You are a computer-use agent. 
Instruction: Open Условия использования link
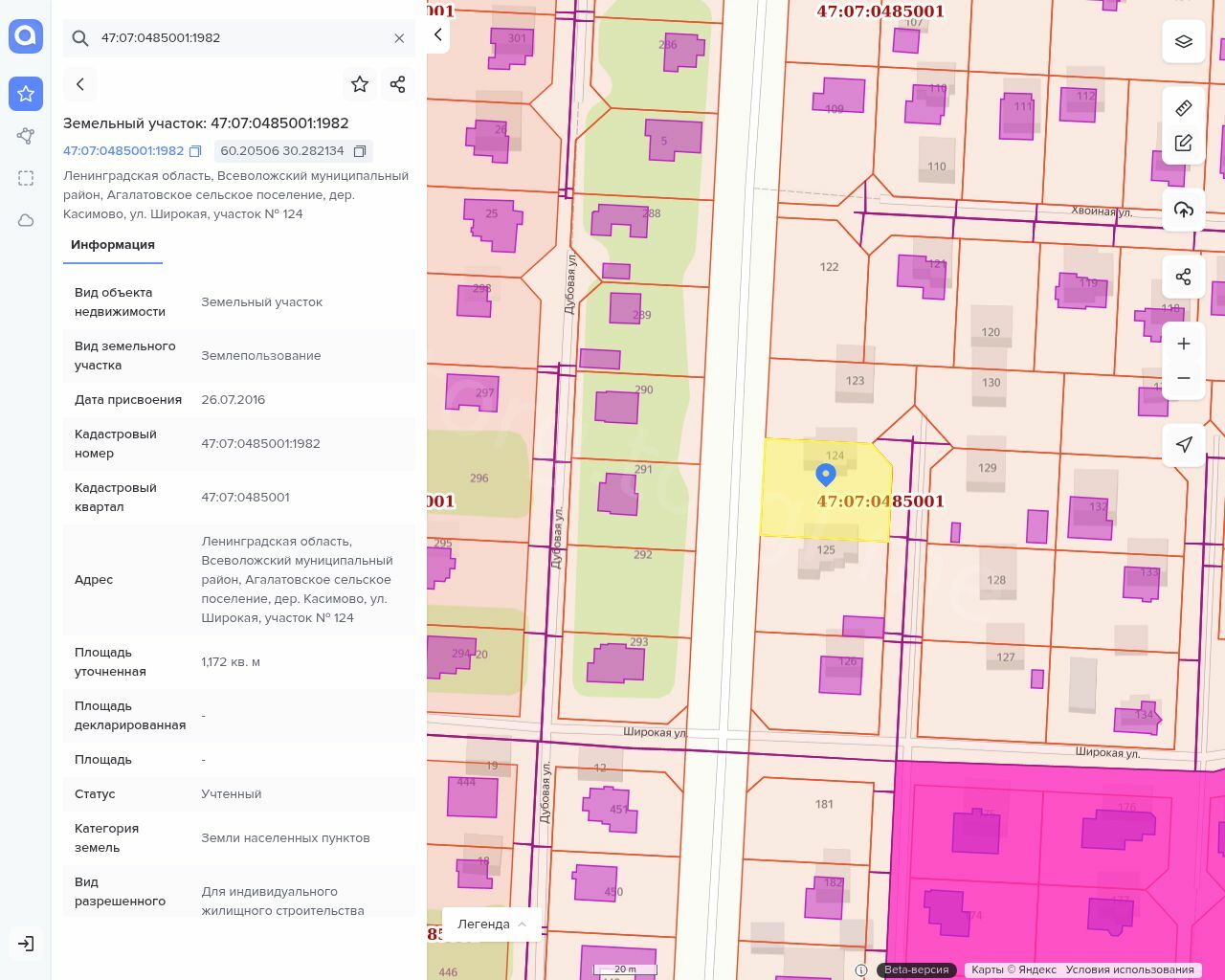1129,969
